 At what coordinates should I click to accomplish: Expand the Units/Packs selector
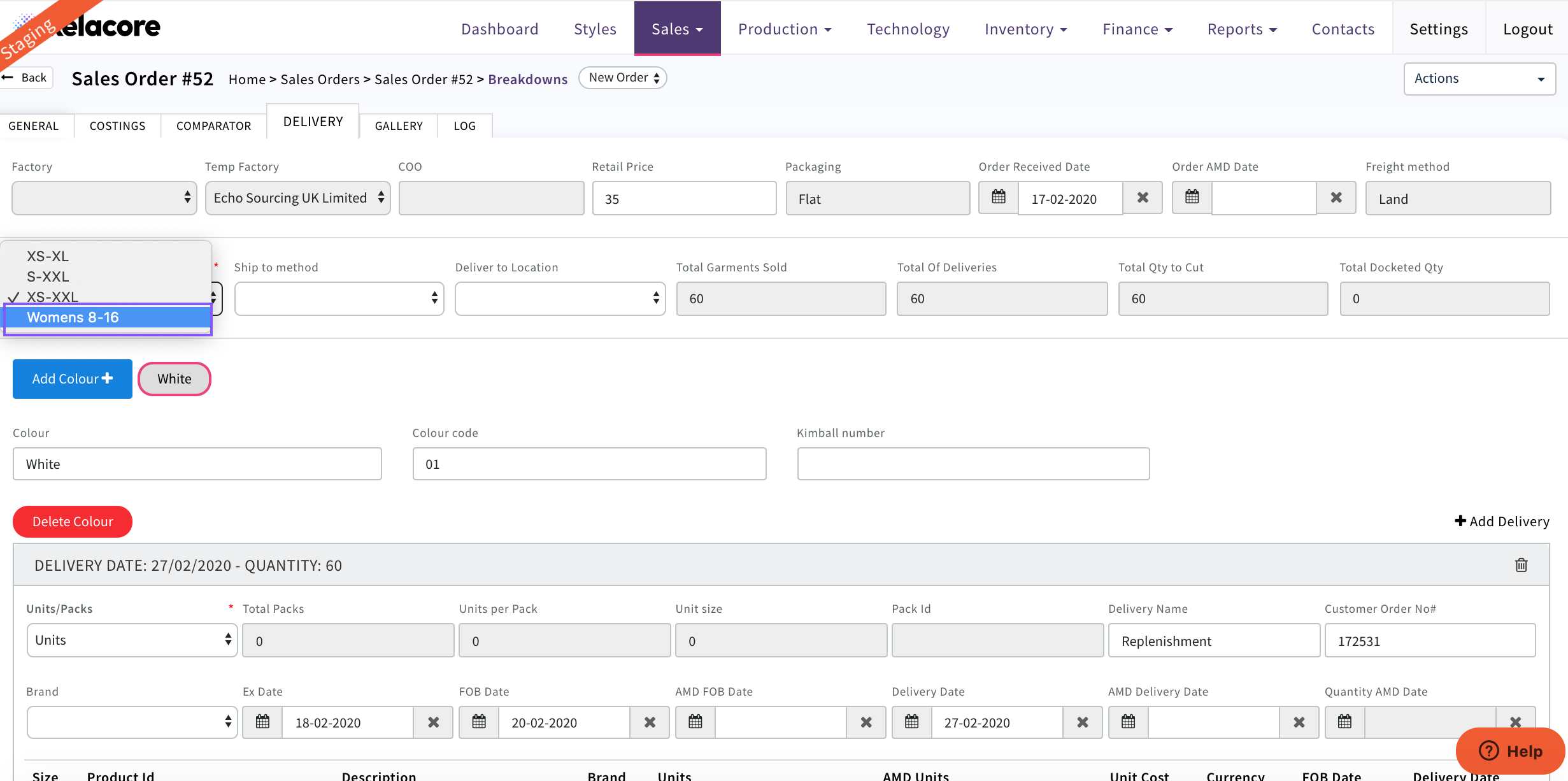(x=132, y=640)
